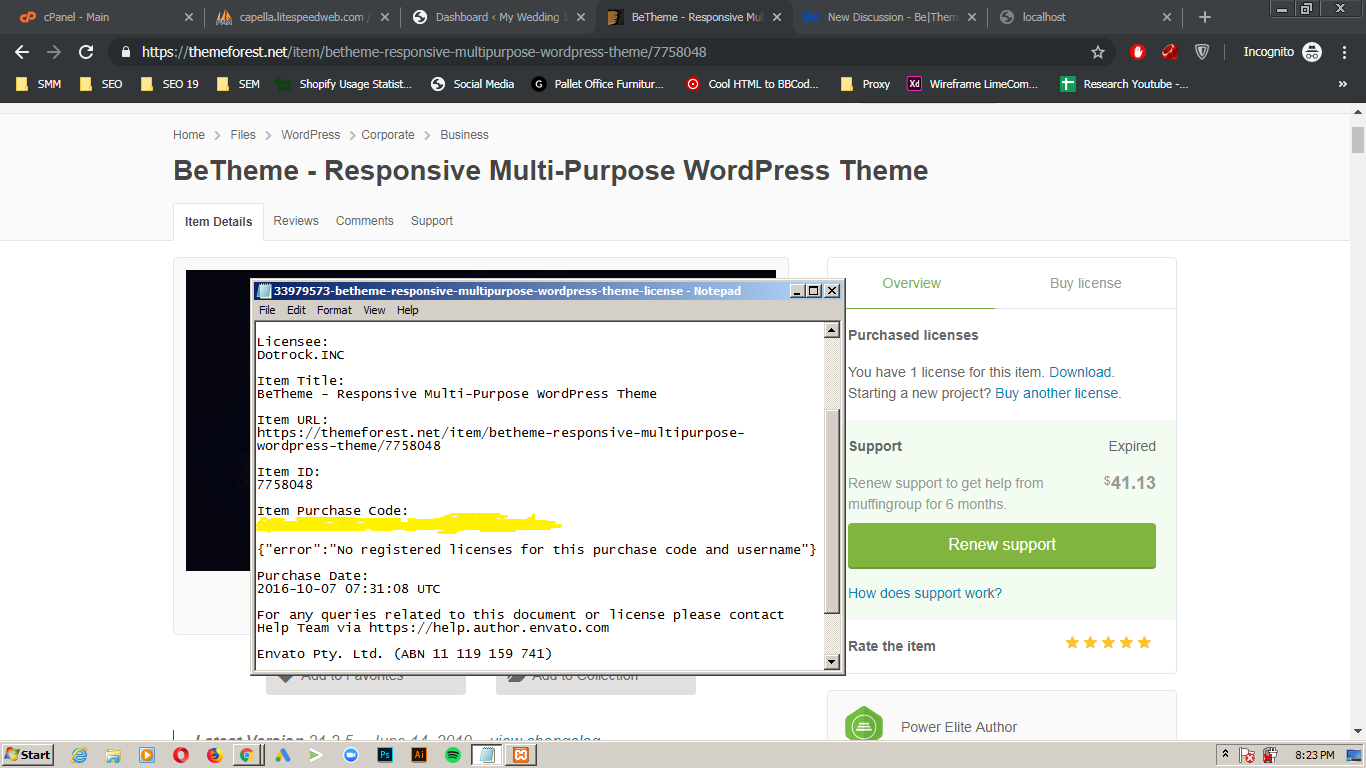Image resolution: width=1366 pixels, height=768 pixels.
Task: Open a new browser tab
Action: [1205, 17]
